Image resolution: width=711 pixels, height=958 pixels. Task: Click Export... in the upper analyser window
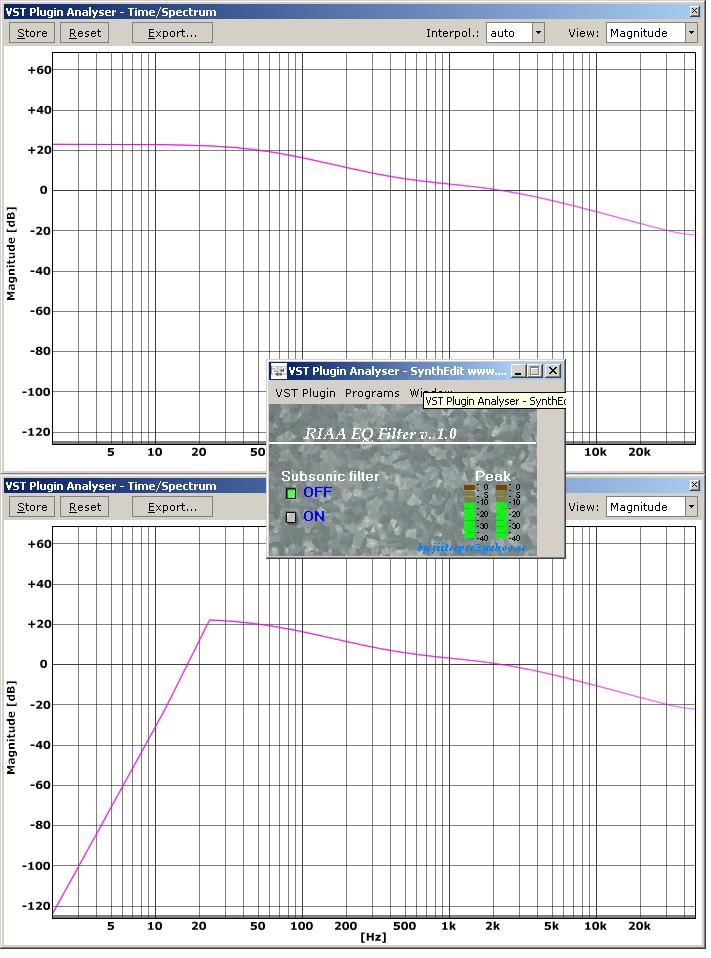[172, 33]
